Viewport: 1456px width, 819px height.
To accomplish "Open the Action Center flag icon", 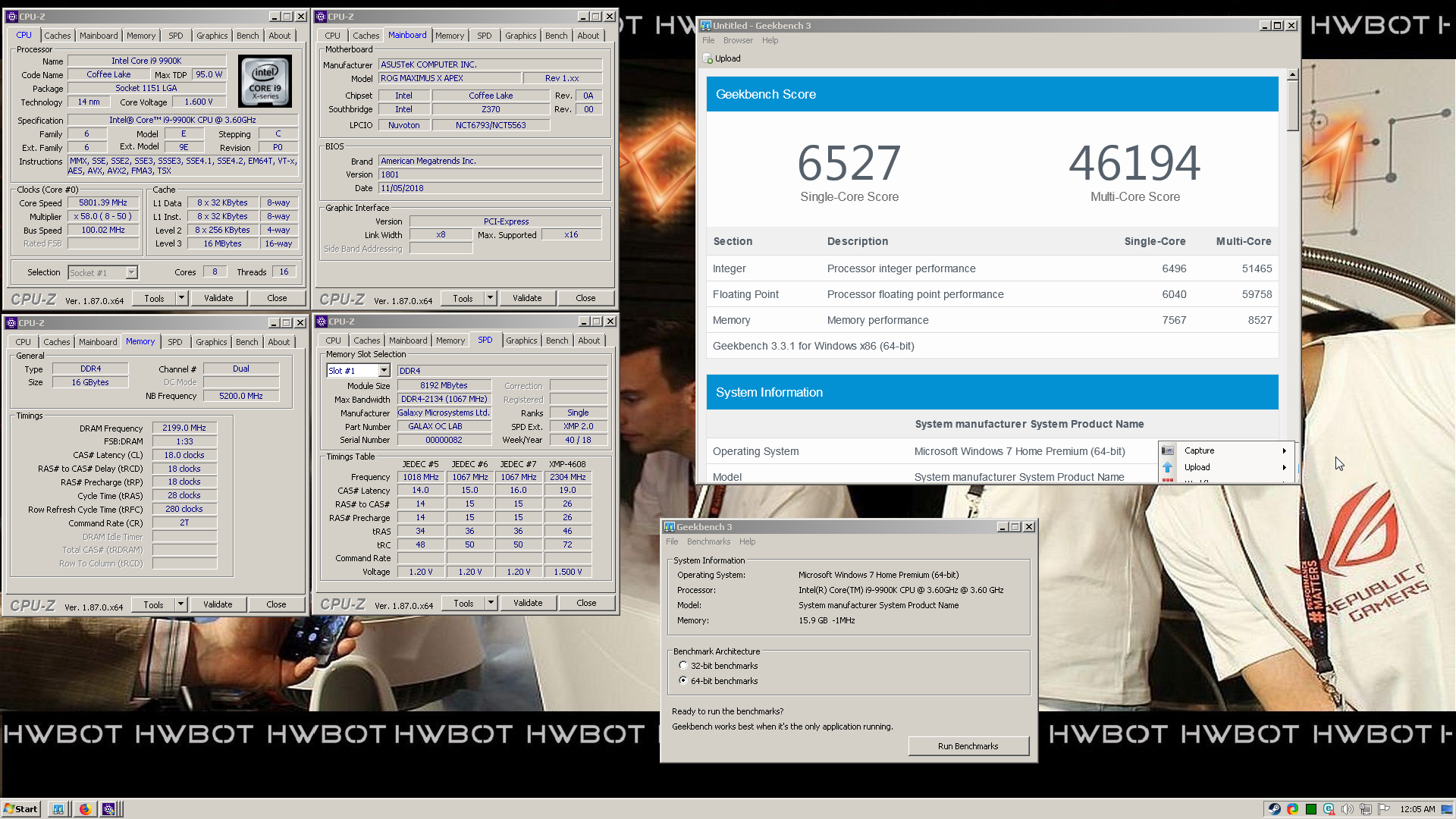I will pos(1384,809).
